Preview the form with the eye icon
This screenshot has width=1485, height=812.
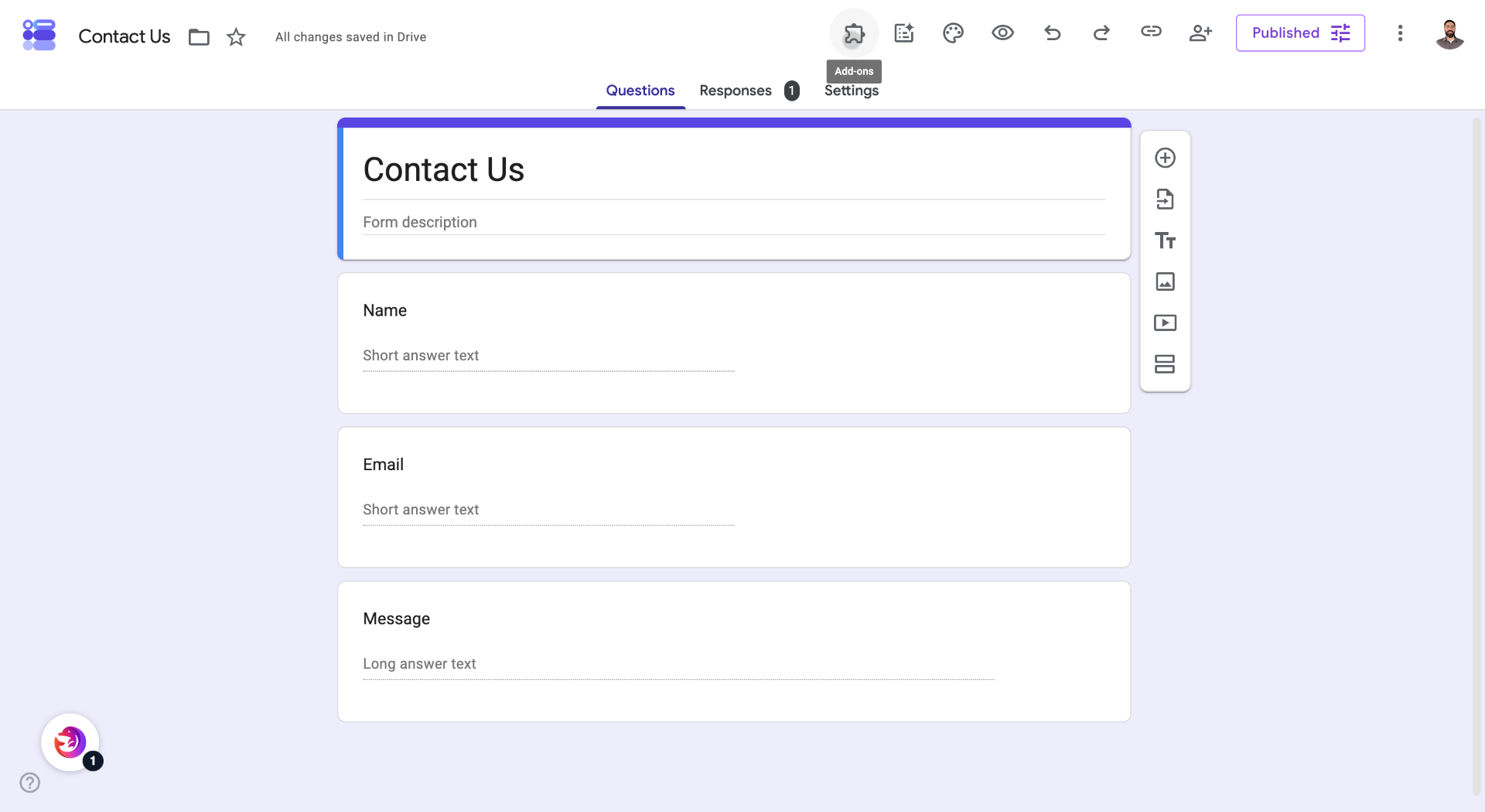pos(1002,33)
